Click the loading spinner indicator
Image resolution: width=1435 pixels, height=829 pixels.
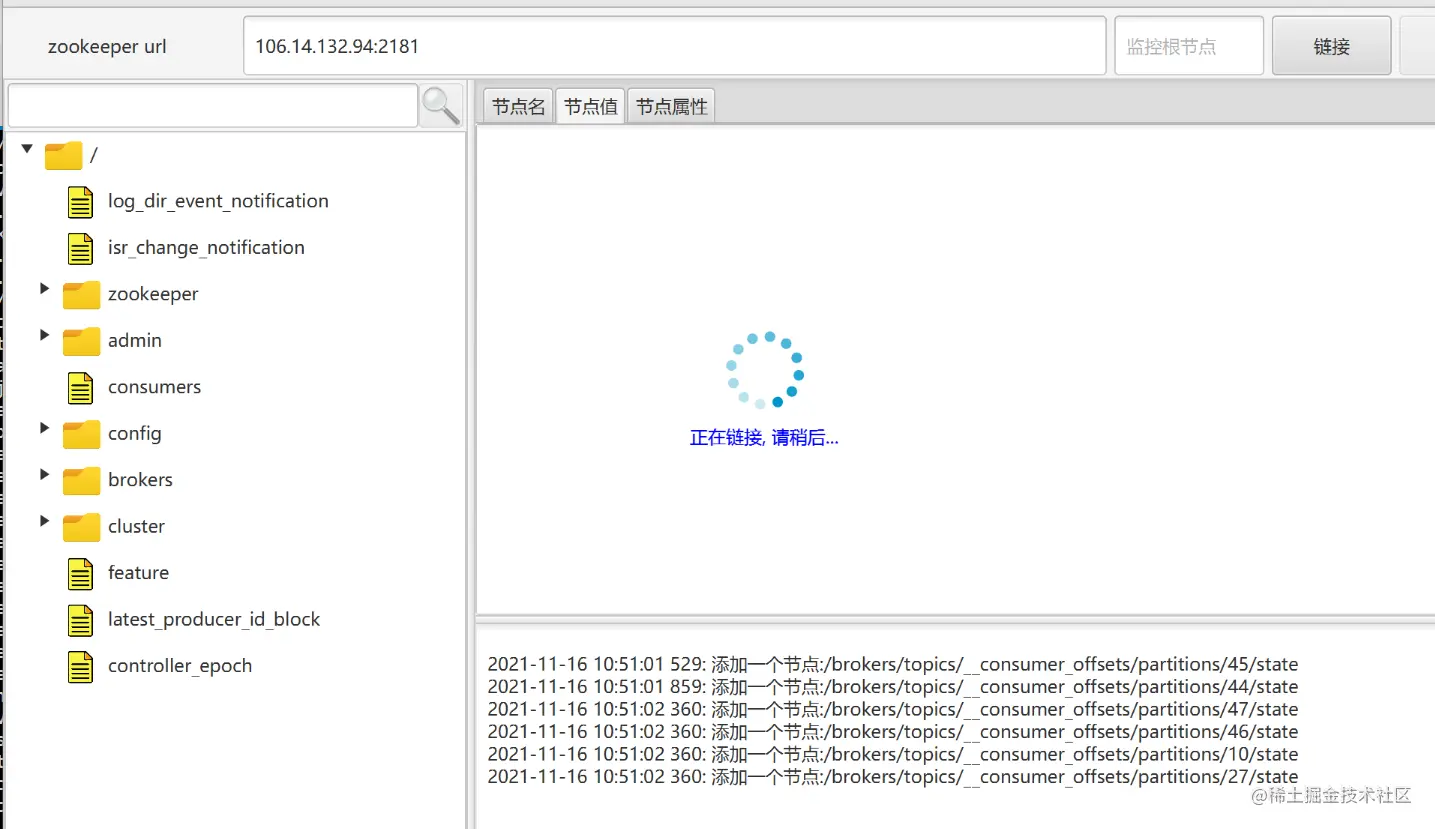(x=765, y=370)
